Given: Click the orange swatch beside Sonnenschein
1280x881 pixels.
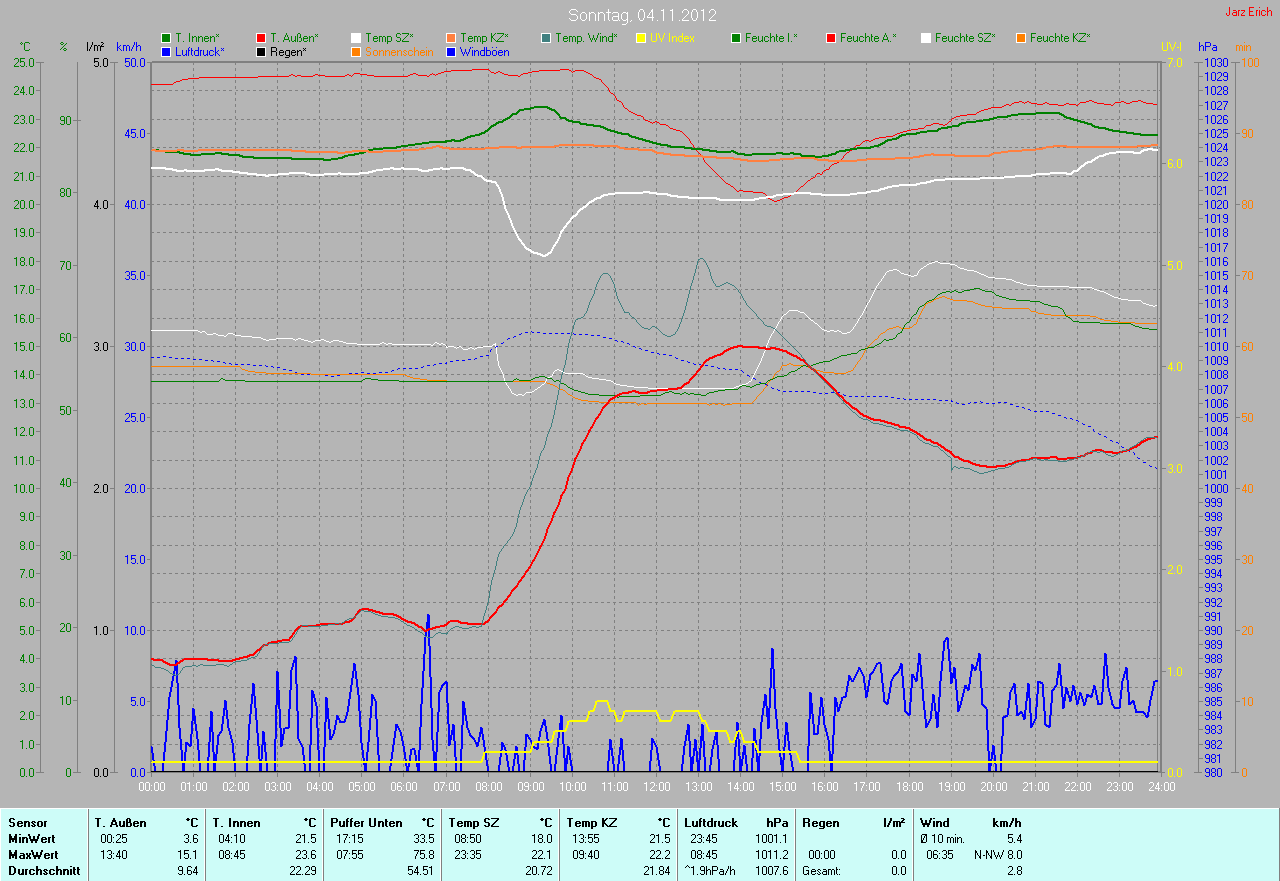Looking at the screenshot, I should point(356,51).
